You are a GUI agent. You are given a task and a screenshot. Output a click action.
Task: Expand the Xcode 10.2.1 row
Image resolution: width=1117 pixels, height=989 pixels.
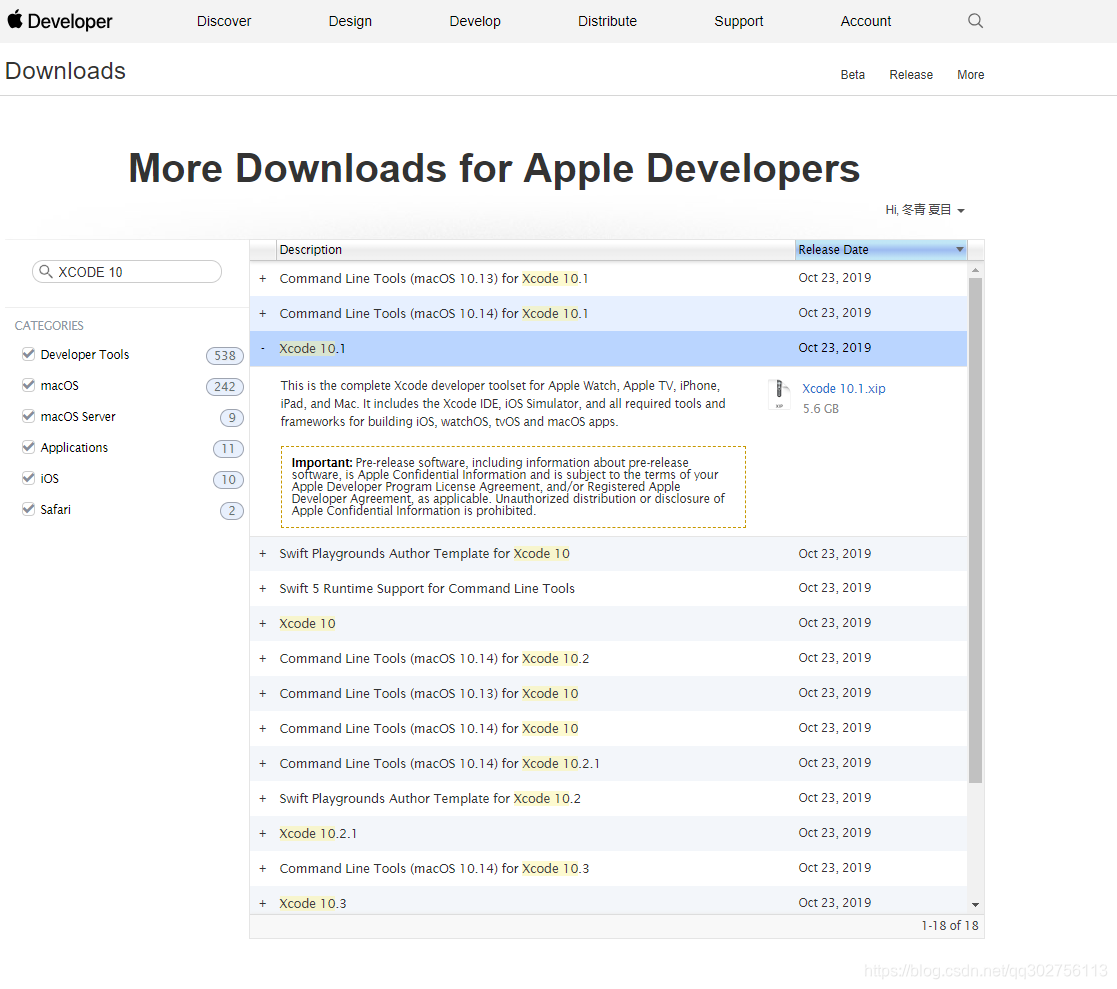point(263,834)
